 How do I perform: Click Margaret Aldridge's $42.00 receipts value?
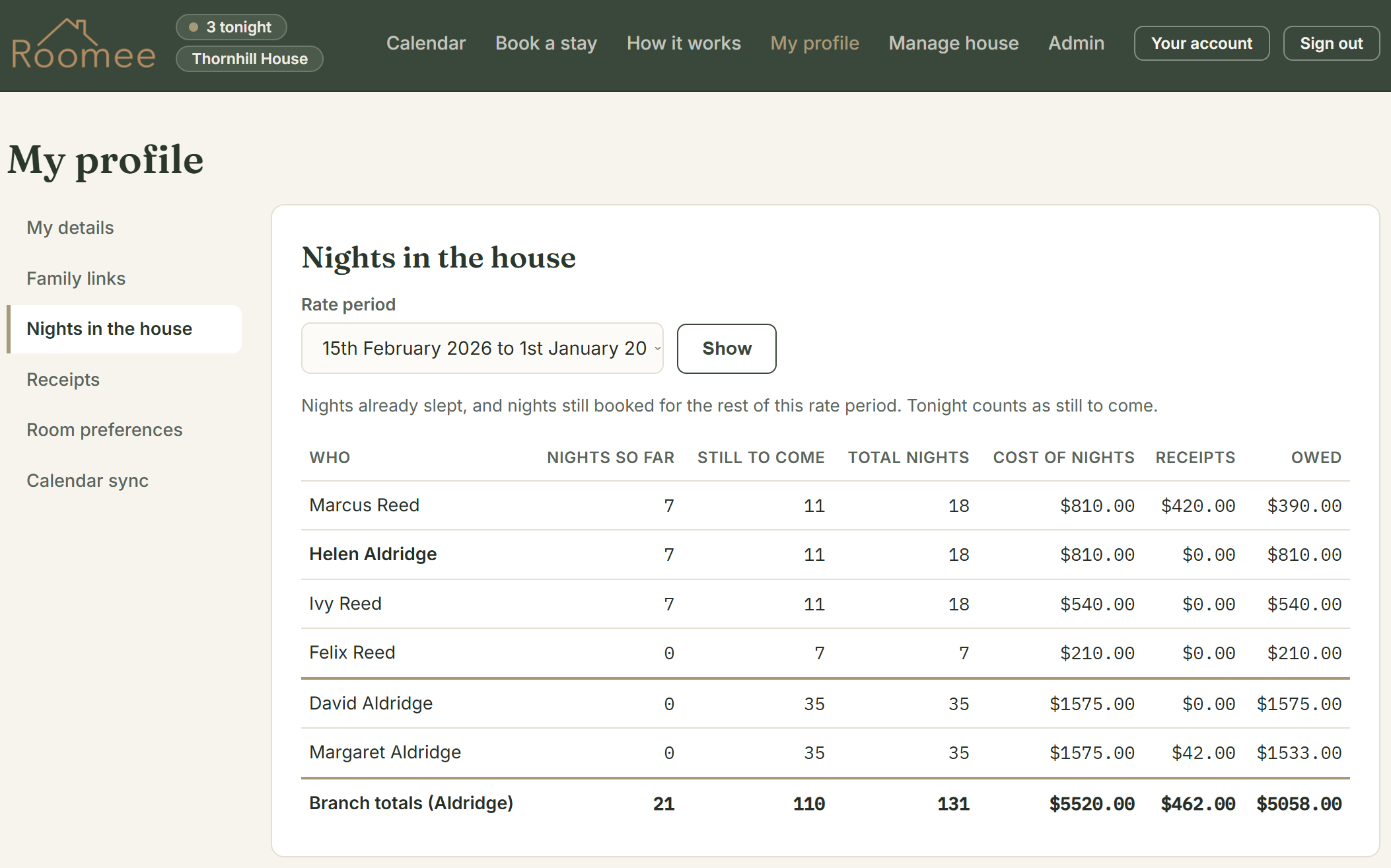[1203, 753]
